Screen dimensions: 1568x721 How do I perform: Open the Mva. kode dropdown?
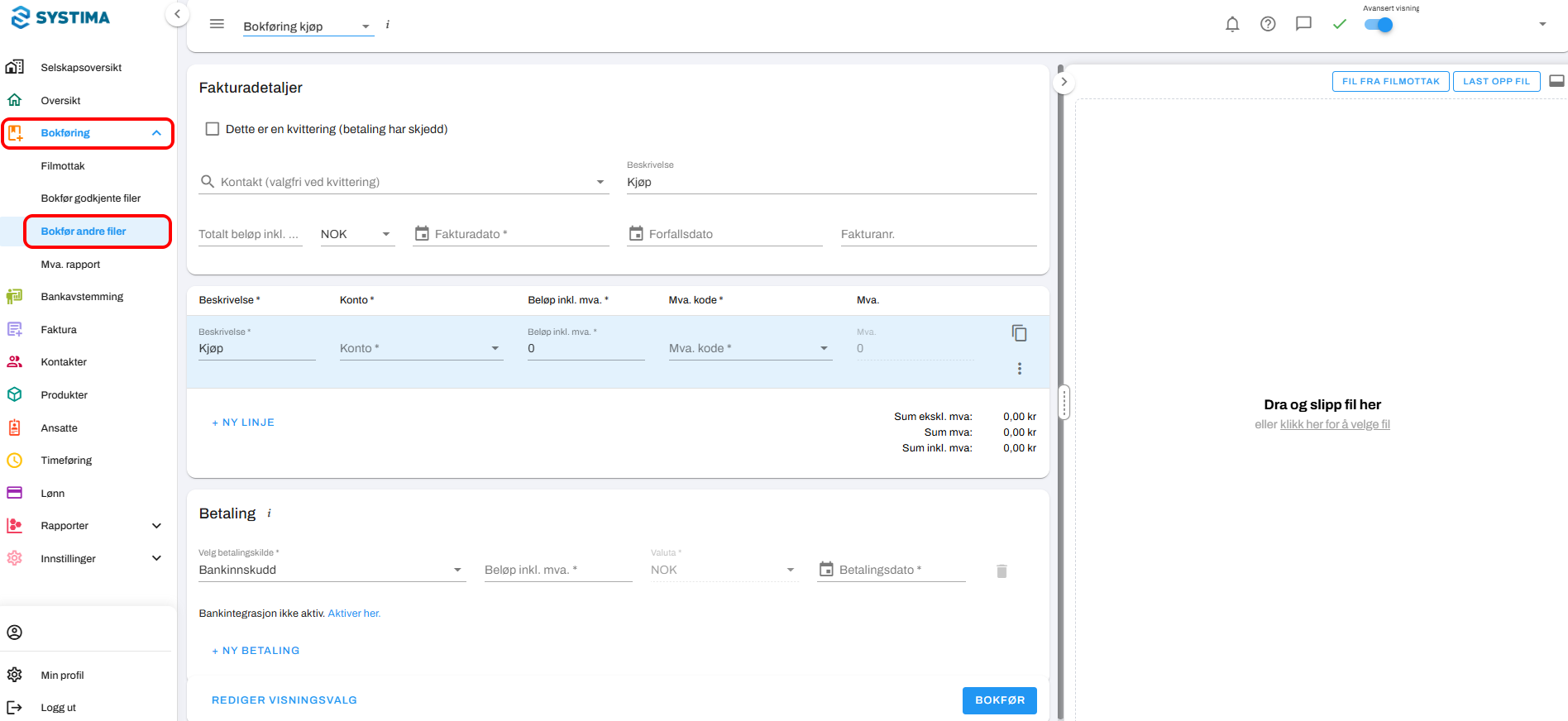[x=749, y=348]
